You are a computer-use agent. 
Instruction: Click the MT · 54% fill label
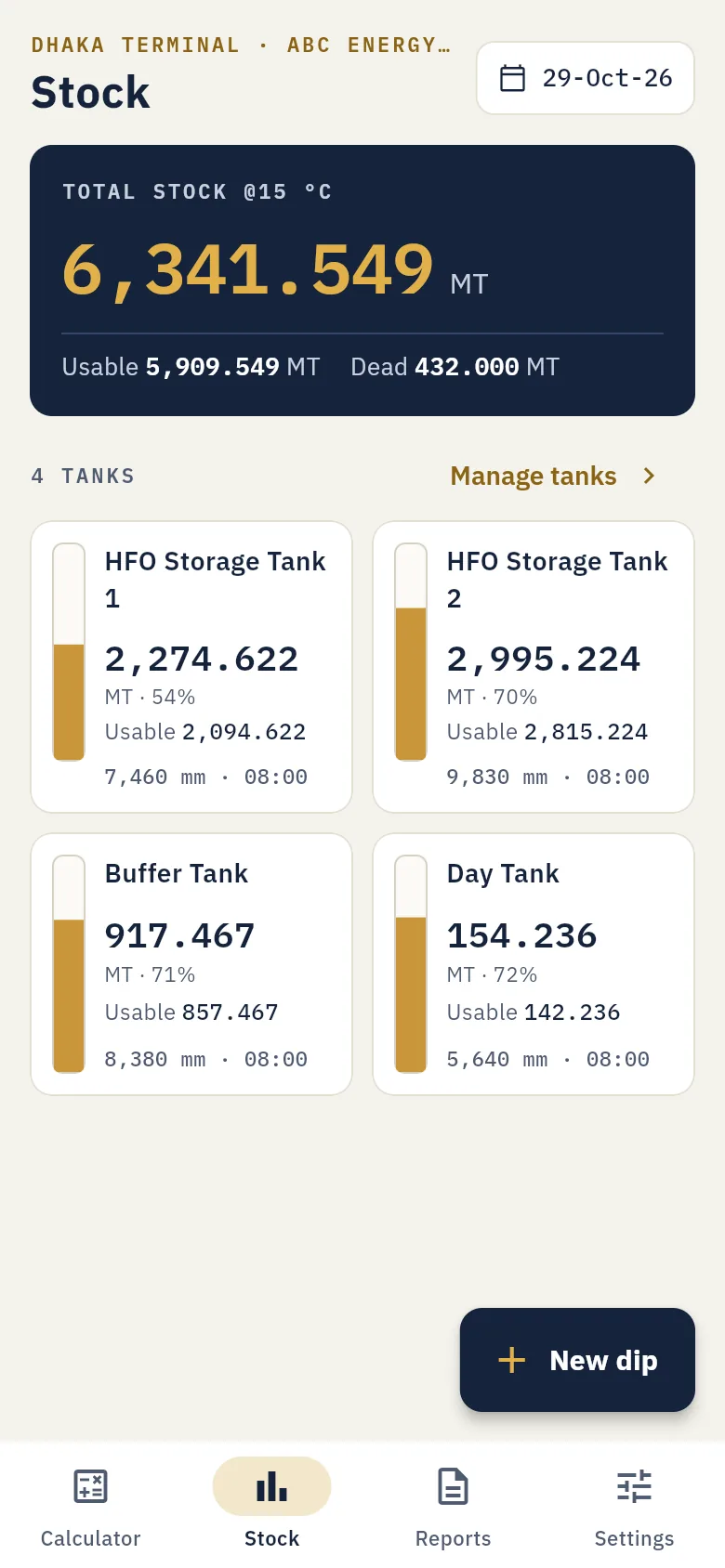[x=150, y=697]
